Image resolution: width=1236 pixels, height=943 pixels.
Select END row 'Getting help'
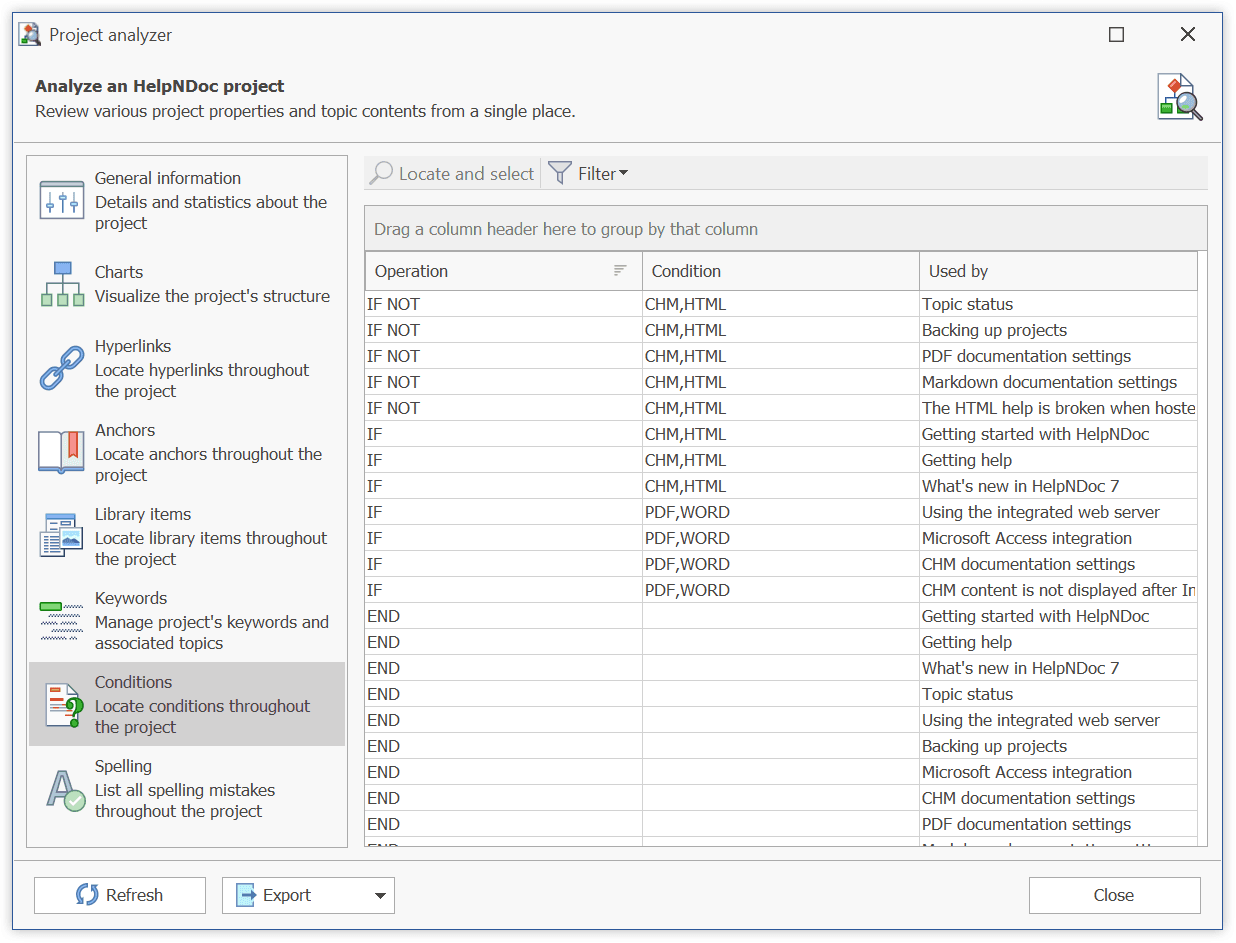pyautogui.click(x=781, y=642)
